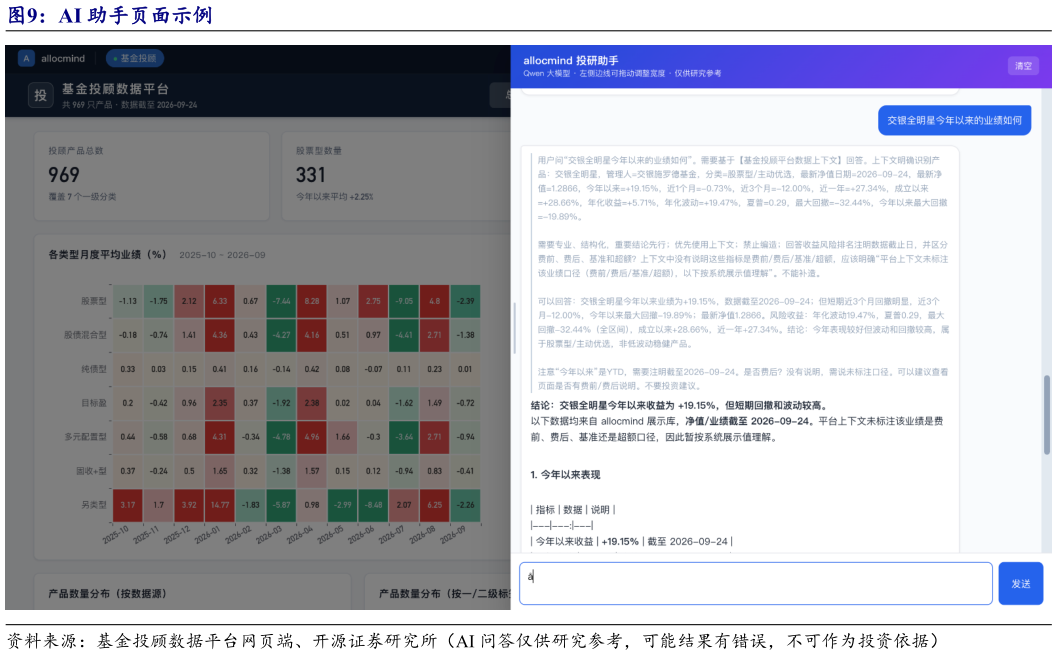This screenshot has width=1057, height=655.
Task: Click the 投顾产品总数 card showing 969
Action: [x=152, y=176]
